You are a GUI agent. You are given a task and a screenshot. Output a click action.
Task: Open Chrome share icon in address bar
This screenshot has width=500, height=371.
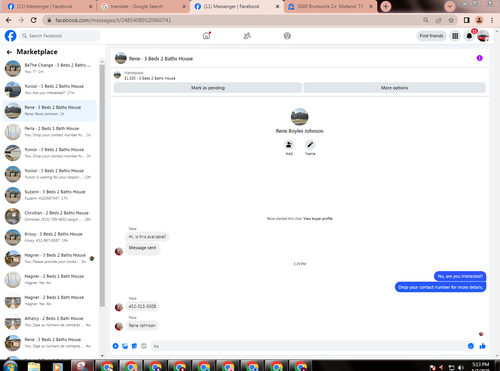pyautogui.click(x=439, y=20)
